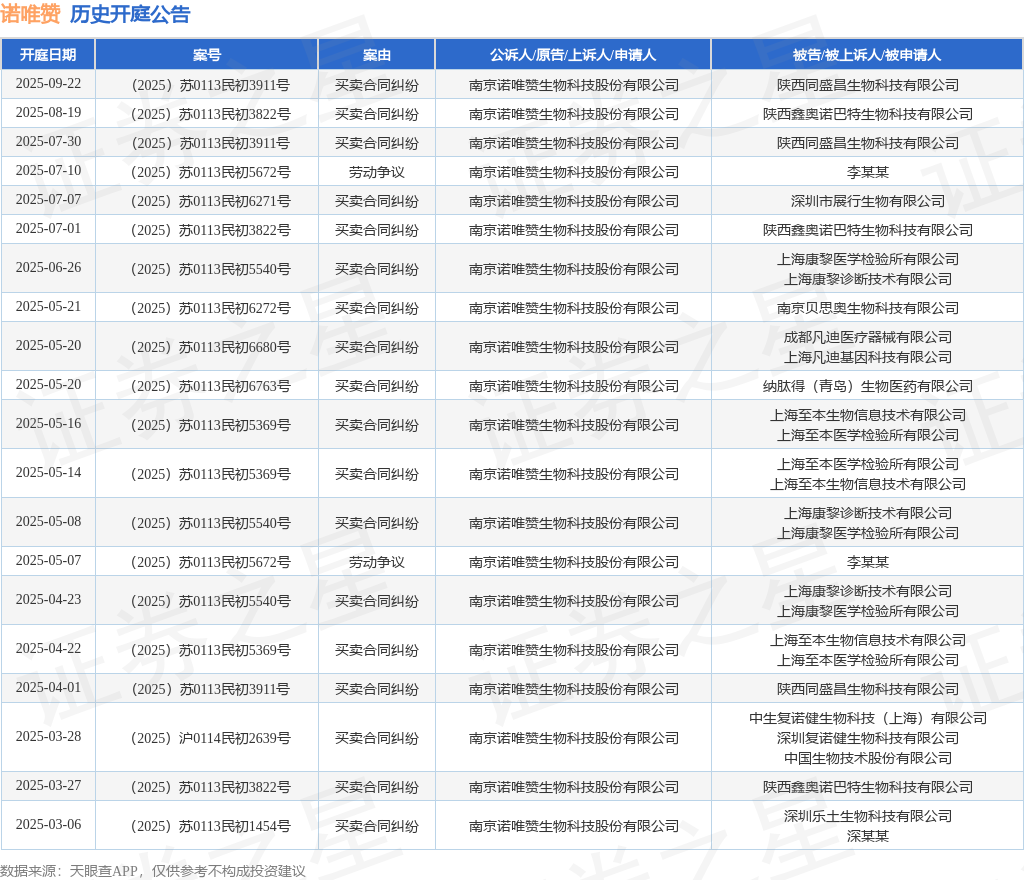Click the date 2025-04-01
This screenshot has height=880, width=1024.
click(48, 687)
